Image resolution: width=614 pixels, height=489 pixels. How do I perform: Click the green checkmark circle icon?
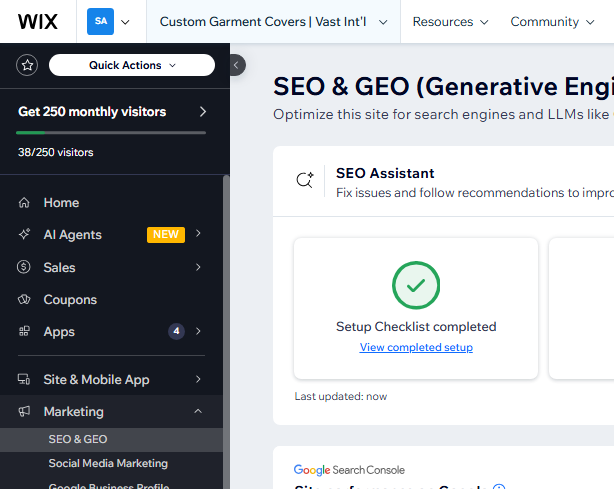416,285
